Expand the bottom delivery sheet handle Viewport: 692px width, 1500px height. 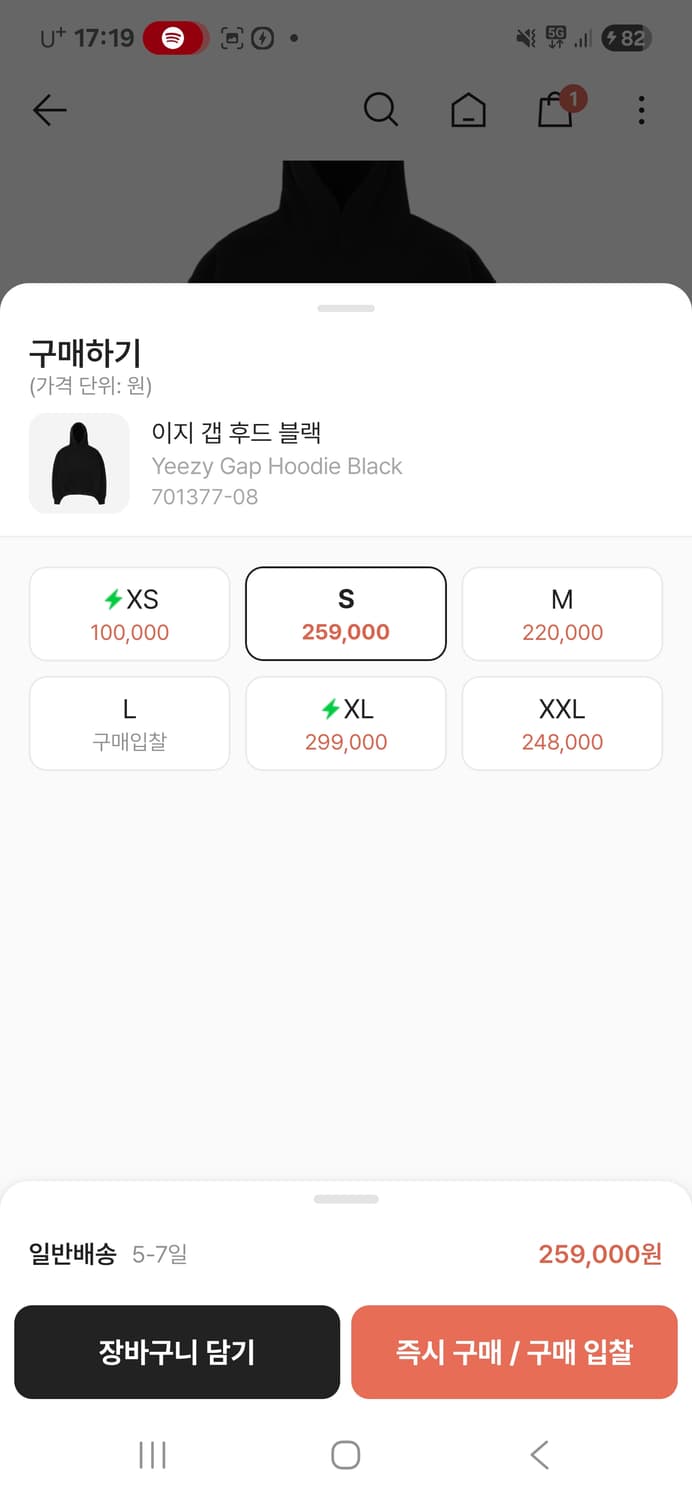[346, 1198]
